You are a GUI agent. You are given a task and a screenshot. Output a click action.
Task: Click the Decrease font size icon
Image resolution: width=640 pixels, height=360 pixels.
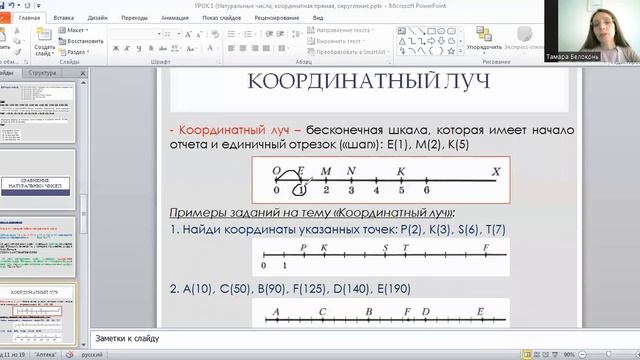coord(200,35)
